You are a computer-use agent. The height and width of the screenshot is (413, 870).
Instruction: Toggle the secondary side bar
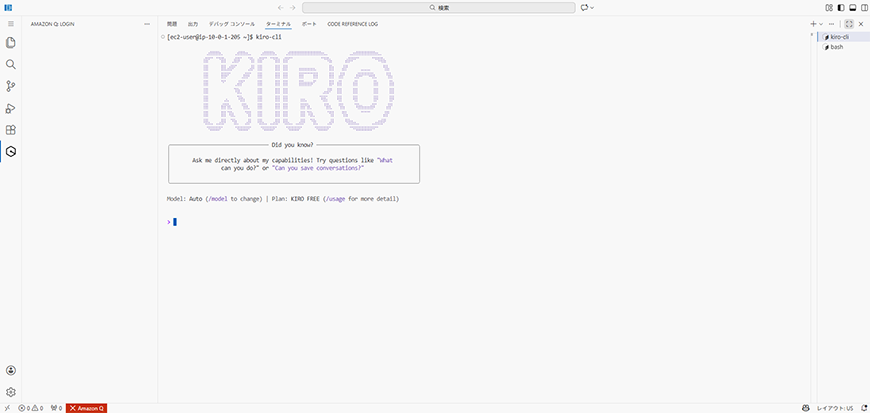click(864, 8)
